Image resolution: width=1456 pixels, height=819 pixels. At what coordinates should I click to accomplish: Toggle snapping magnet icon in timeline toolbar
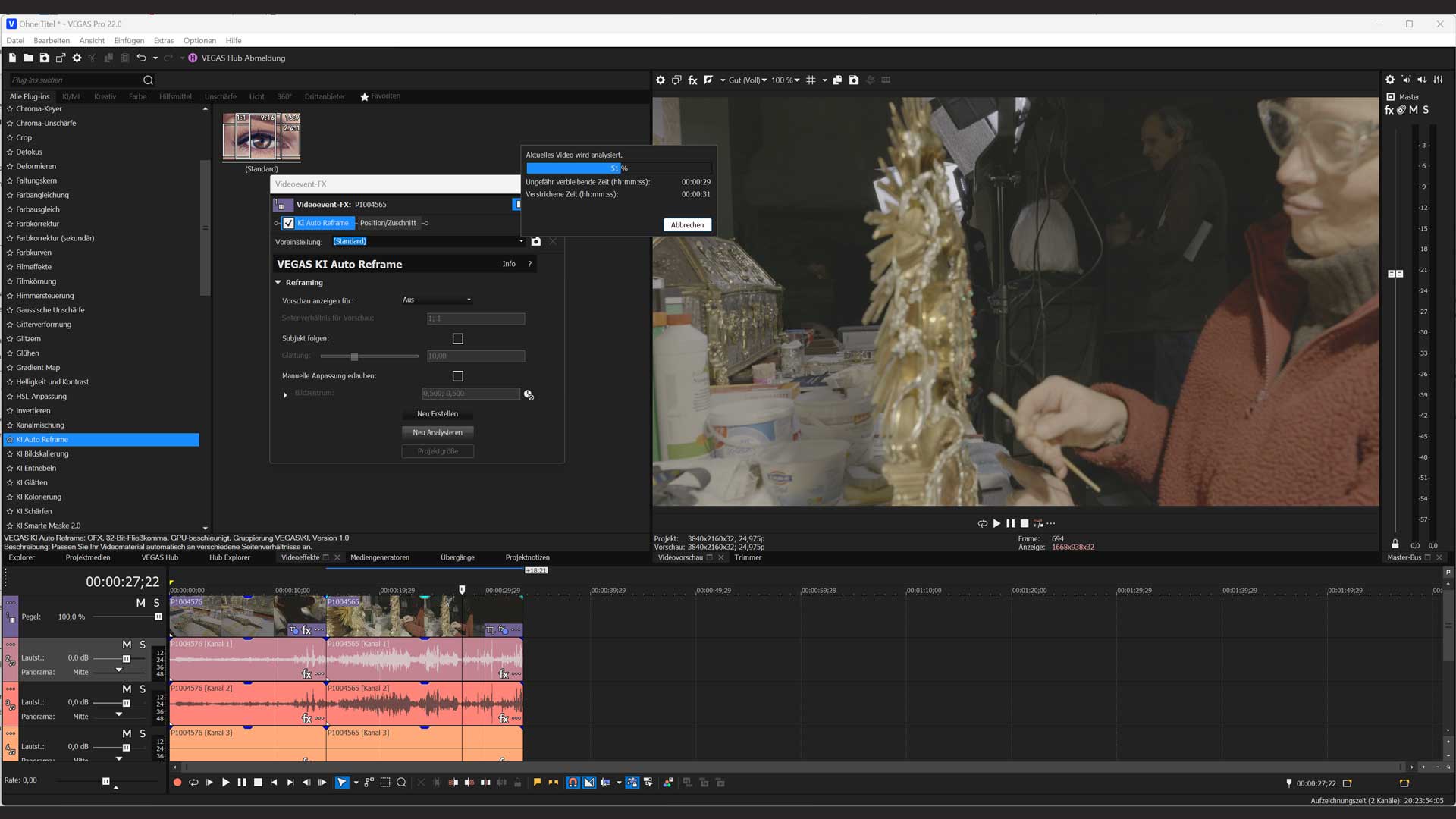click(x=573, y=783)
